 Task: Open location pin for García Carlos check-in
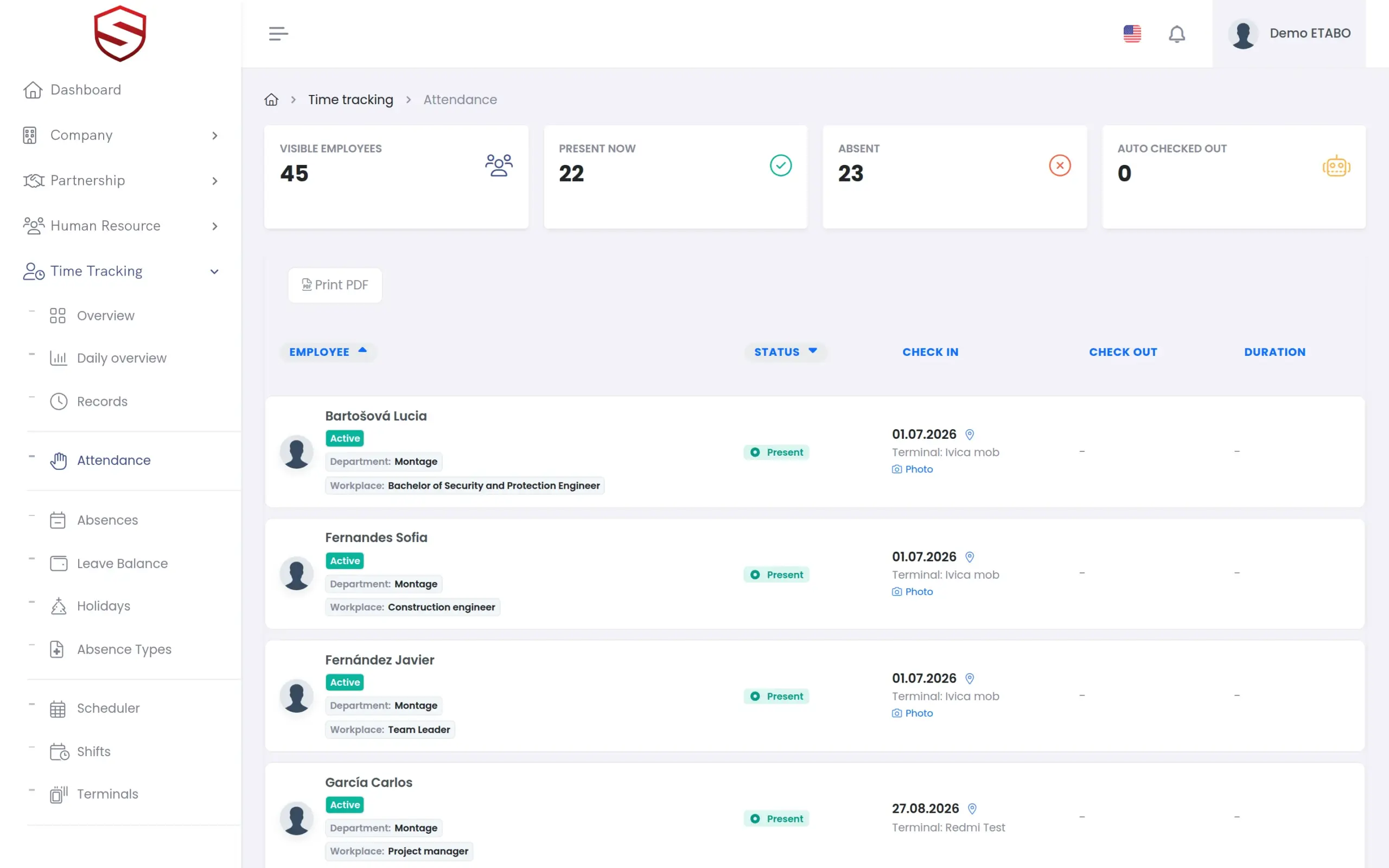click(972, 809)
